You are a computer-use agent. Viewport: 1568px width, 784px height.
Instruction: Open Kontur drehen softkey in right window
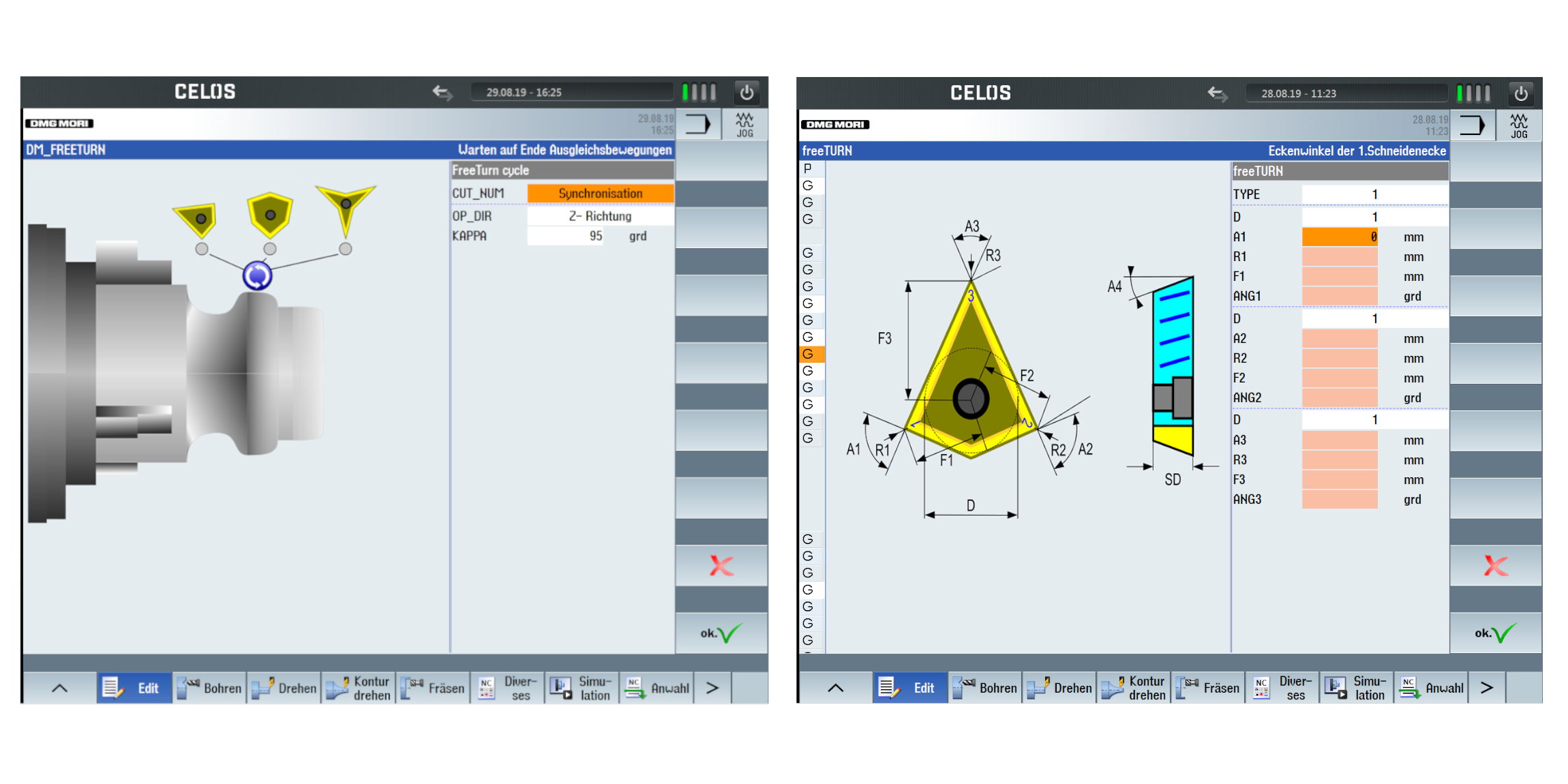pos(1133,688)
